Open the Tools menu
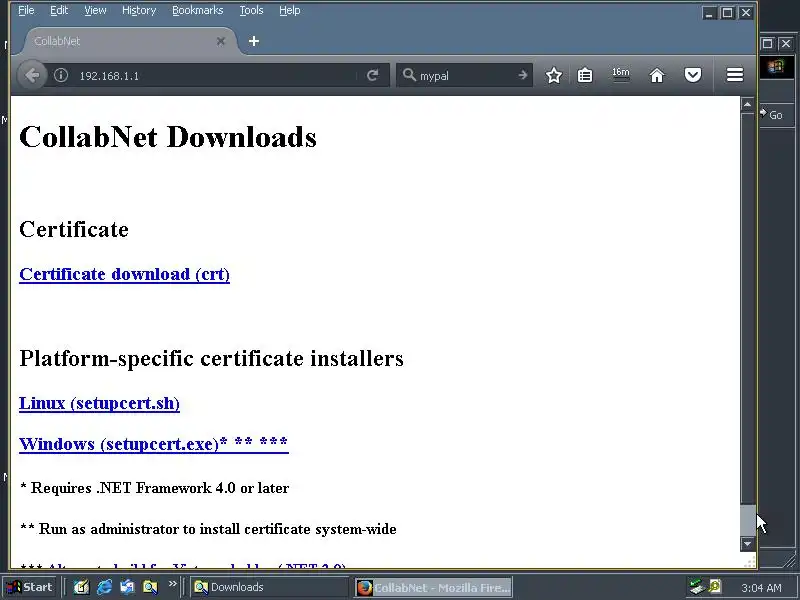800x600 pixels. 252,10
